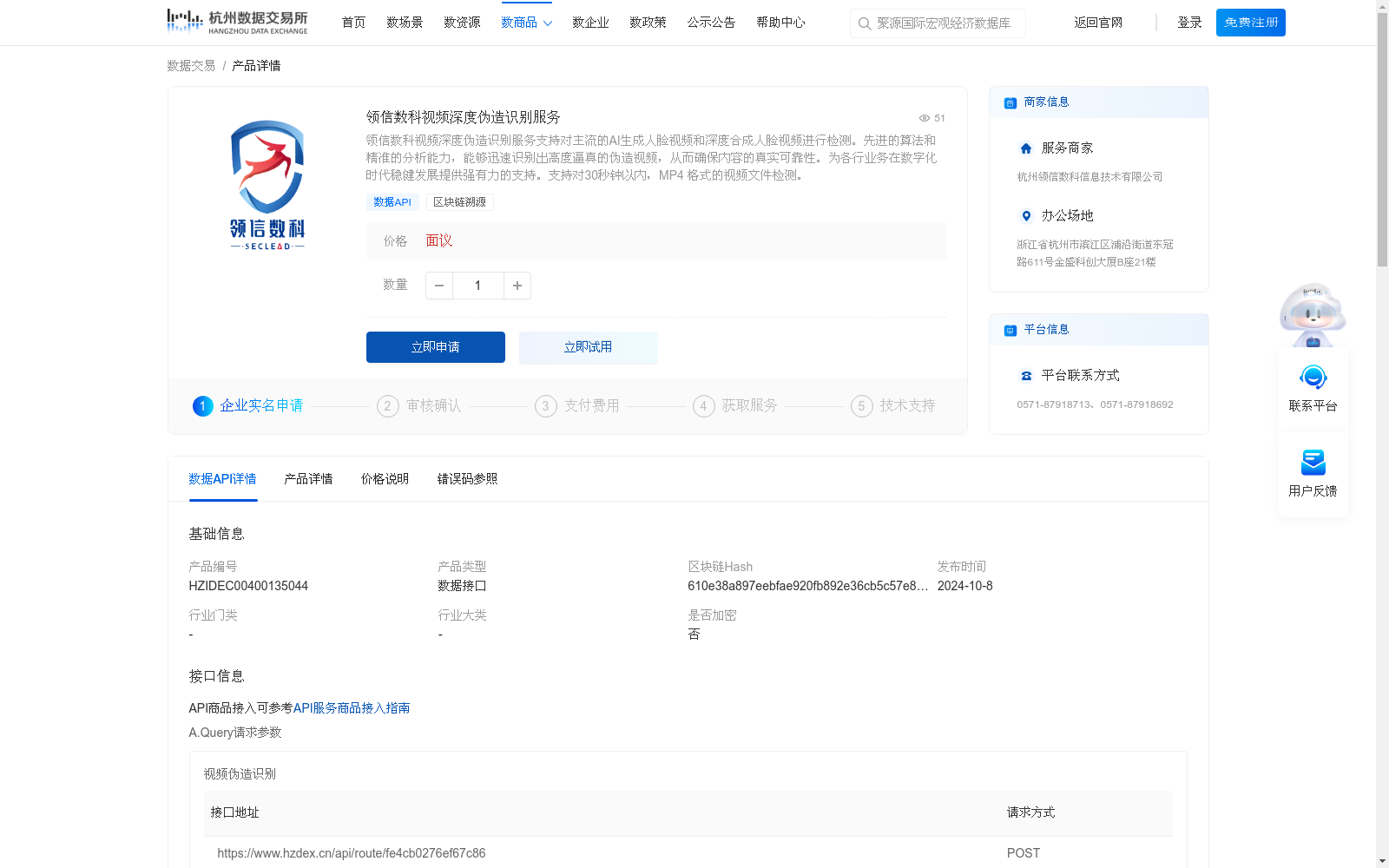Click step 3 circle 支付费用

point(546,406)
